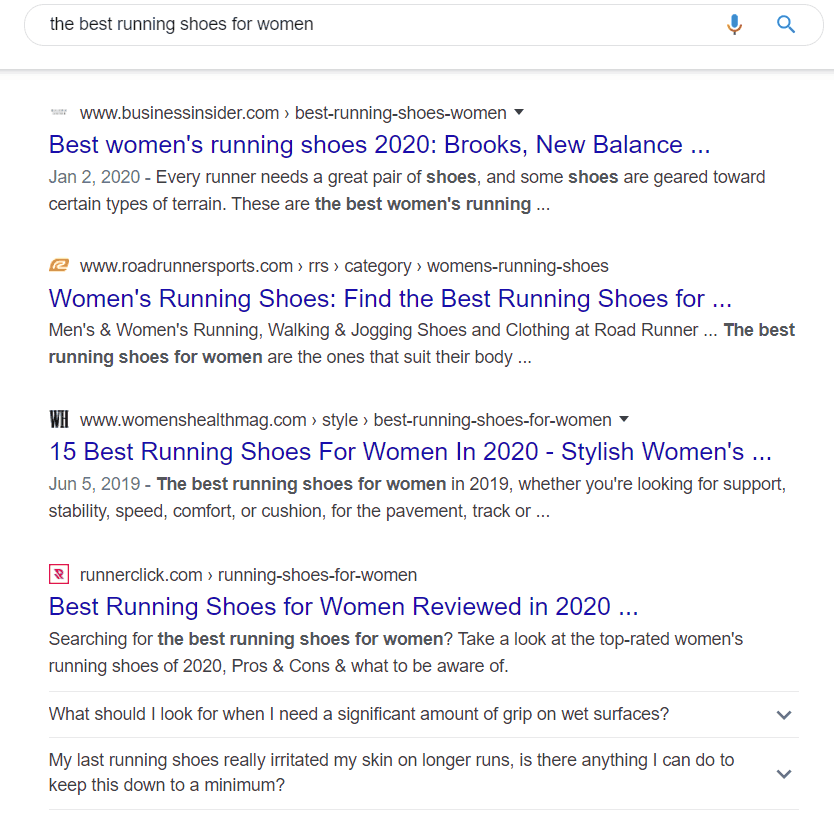Click 'What should I look for' question text

(x=358, y=714)
